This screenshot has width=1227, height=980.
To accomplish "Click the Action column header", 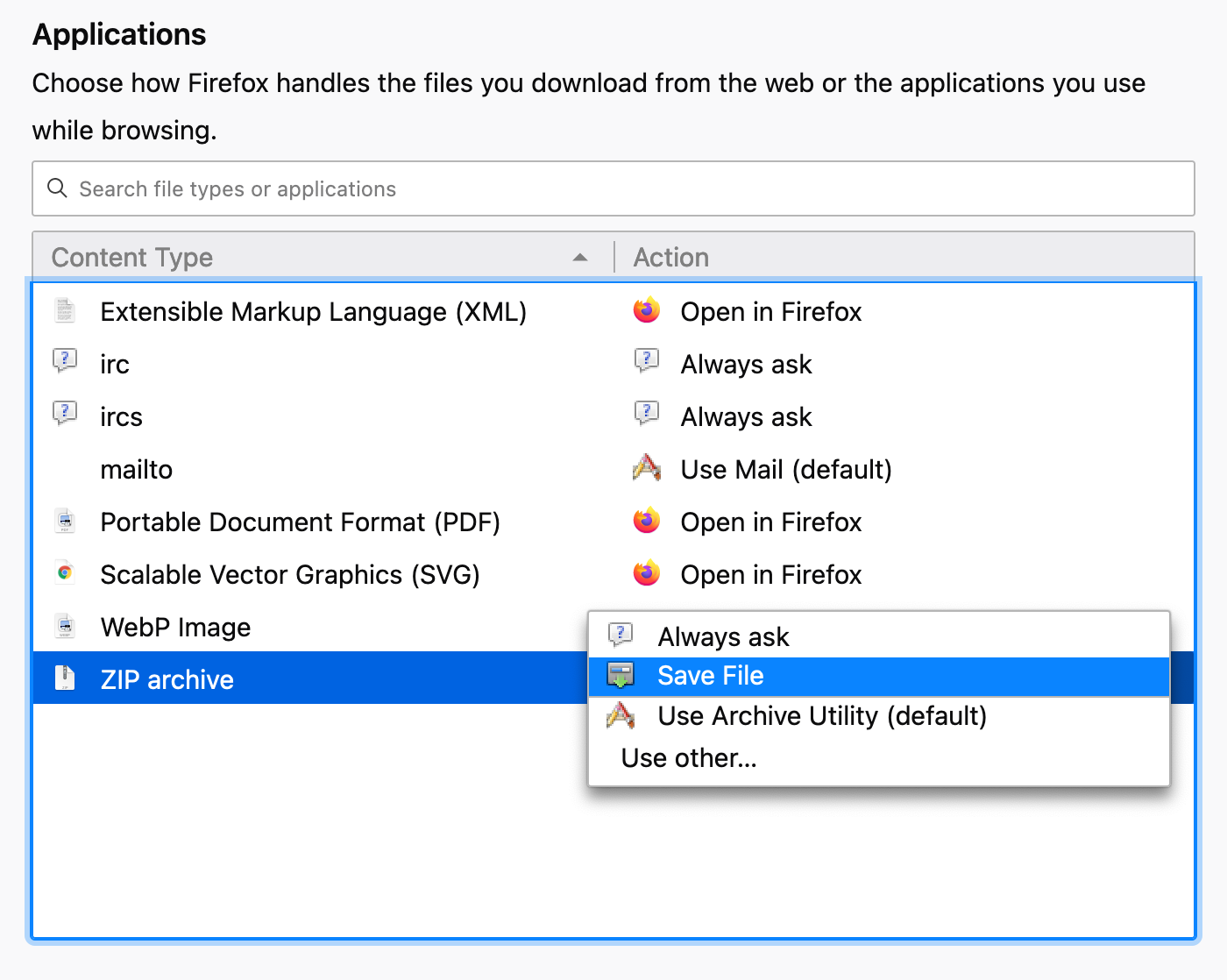I will 671,257.
